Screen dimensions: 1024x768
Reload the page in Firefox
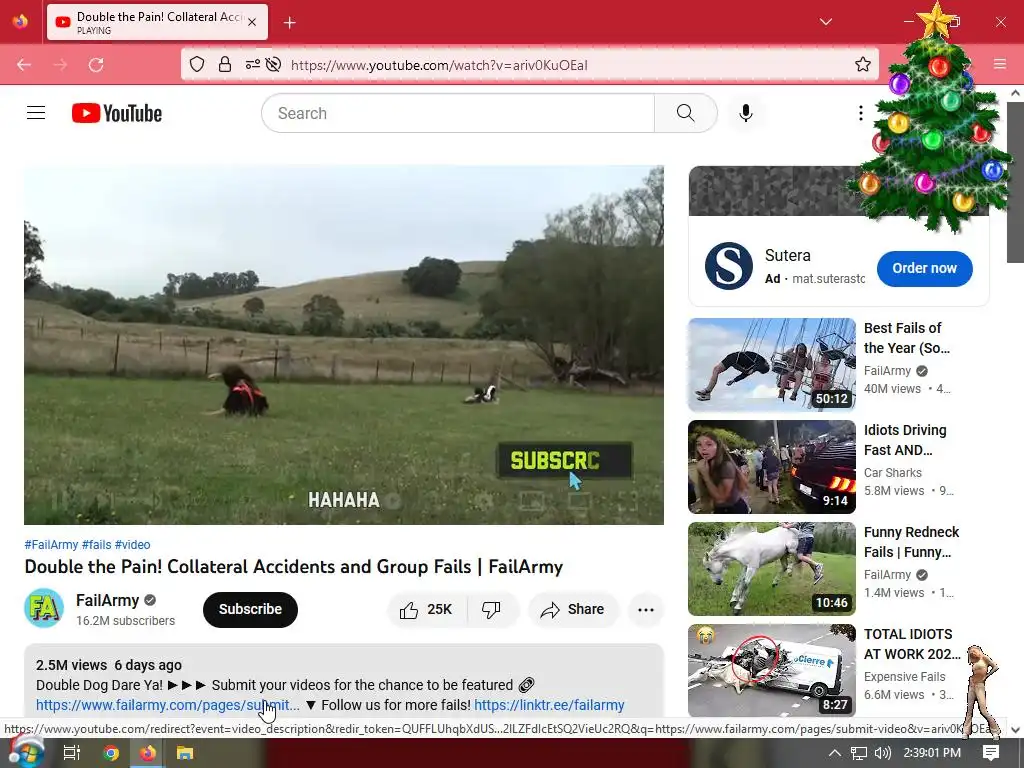point(96,65)
